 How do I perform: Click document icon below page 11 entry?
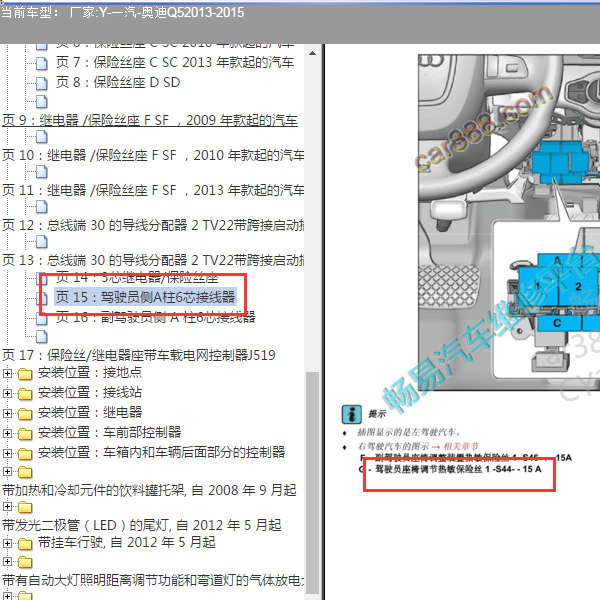click(x=42, y=207)
